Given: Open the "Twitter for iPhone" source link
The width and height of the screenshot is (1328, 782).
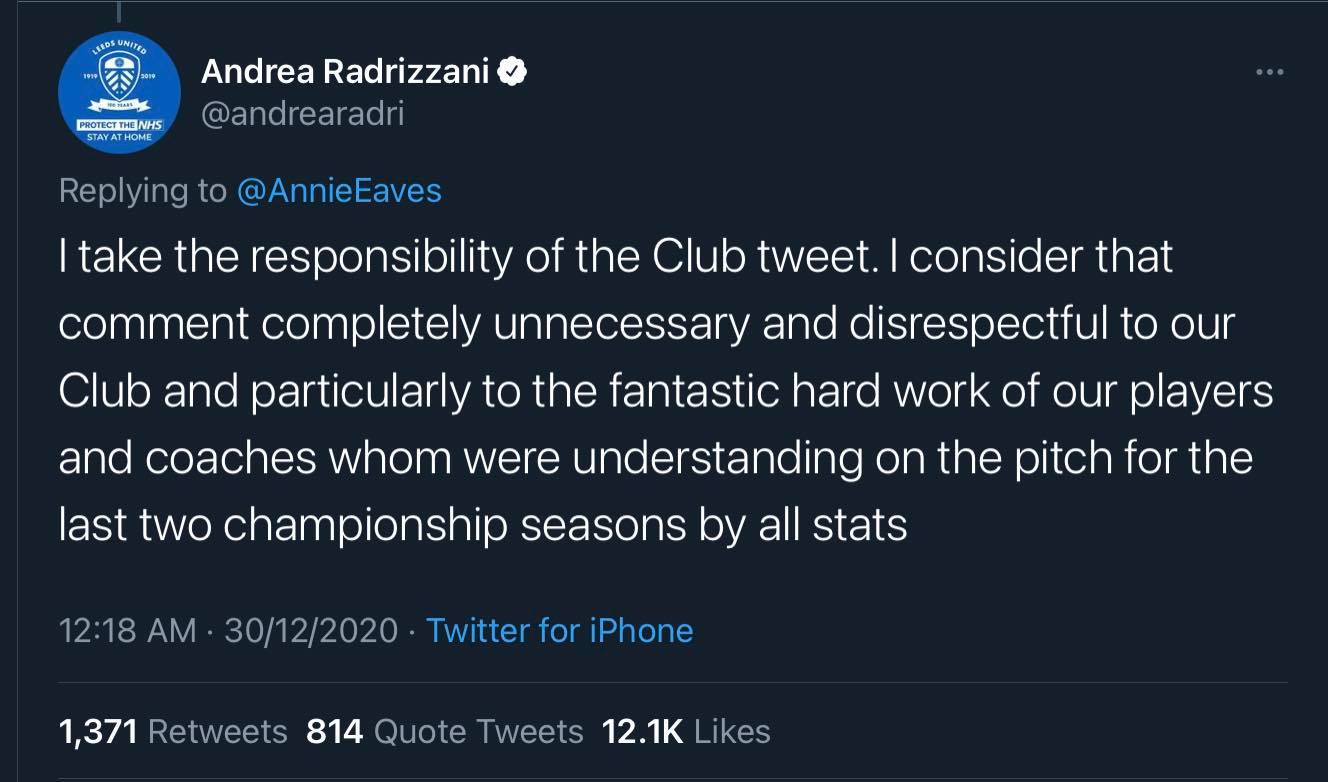Looking at the screenshot, I should pos(559,630).
